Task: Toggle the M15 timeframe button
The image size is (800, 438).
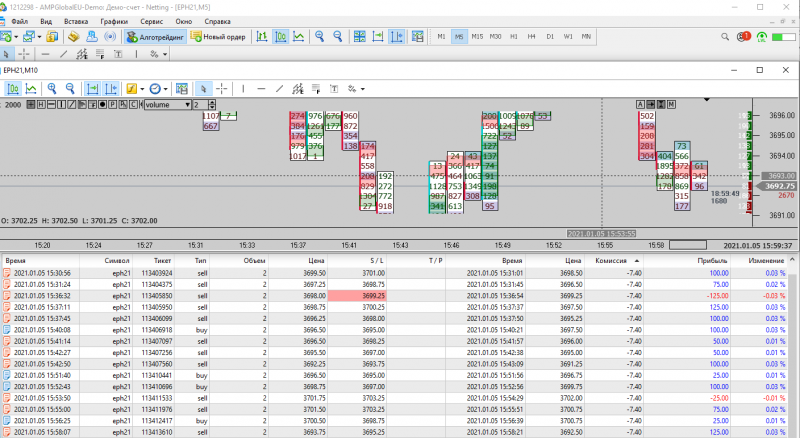Action: 477,37
